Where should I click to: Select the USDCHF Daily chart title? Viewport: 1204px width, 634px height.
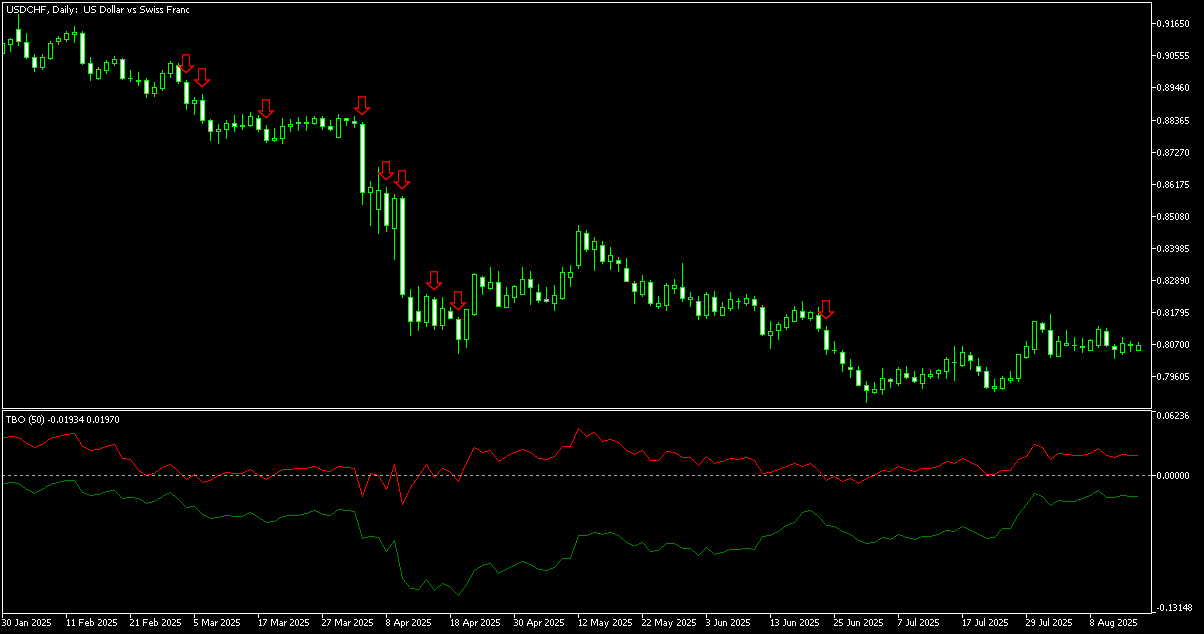(x=95, y=9)
